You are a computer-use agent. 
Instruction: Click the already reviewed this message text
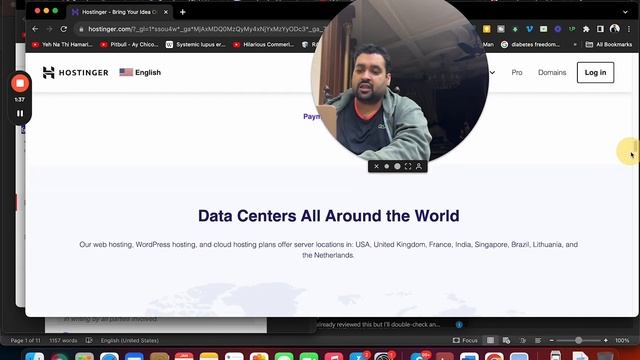[378, 324]
